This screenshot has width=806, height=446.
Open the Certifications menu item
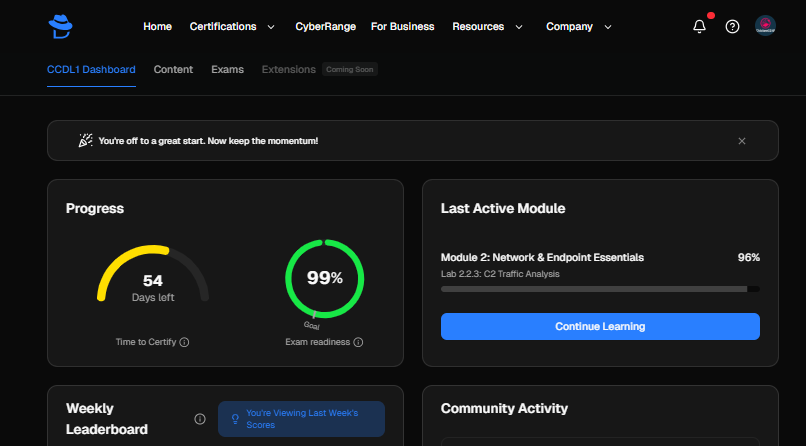click(x=223, y=27)
